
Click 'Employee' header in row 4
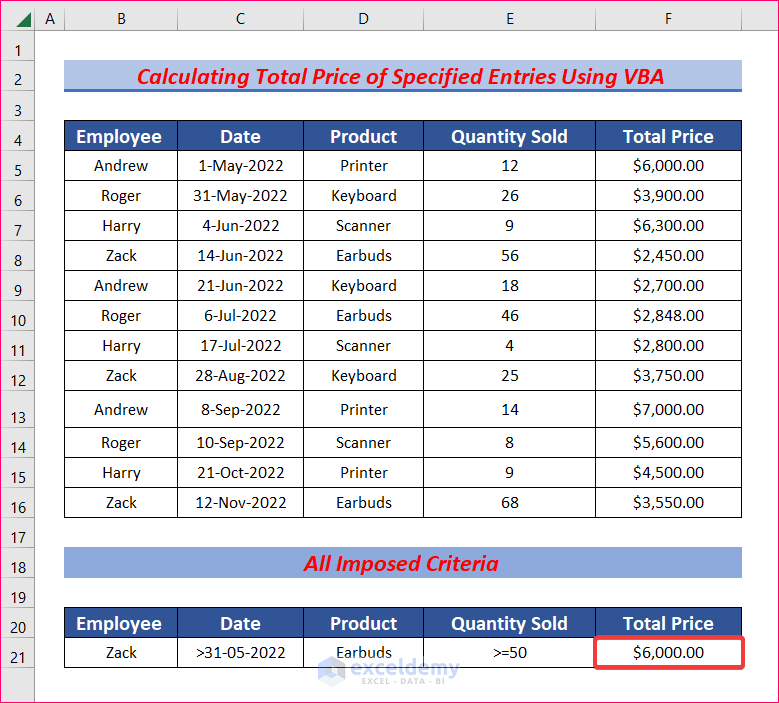coord(121,136)
